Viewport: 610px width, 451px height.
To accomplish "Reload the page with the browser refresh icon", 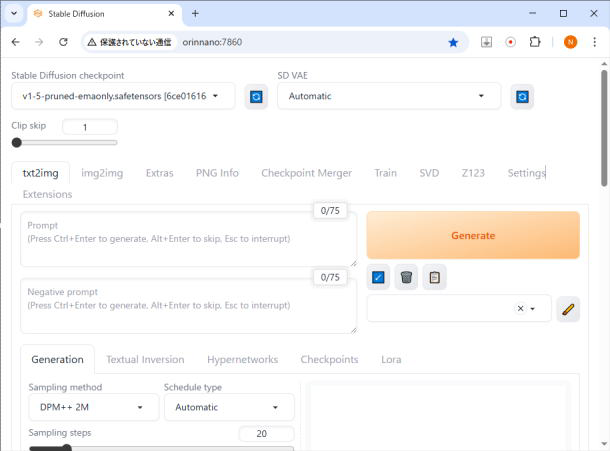I will pos(64,42).
